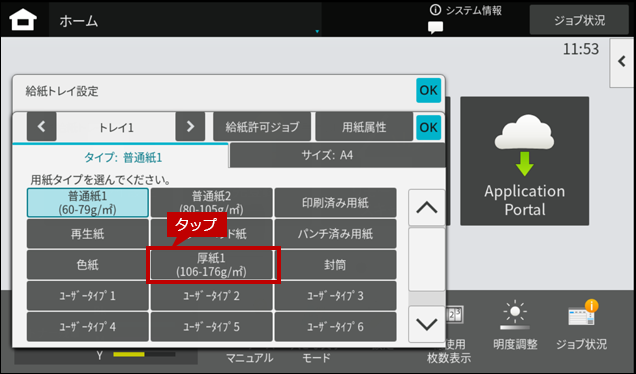
Task: Go to the next tray with right arrow
Action: tap(190, 127)
